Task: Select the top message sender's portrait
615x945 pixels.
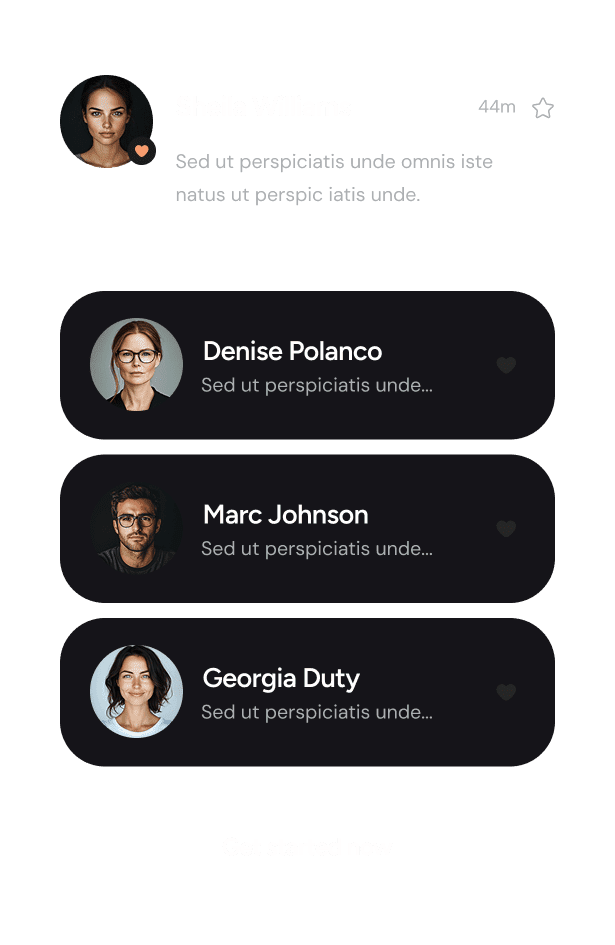Action: coord(106,121)
